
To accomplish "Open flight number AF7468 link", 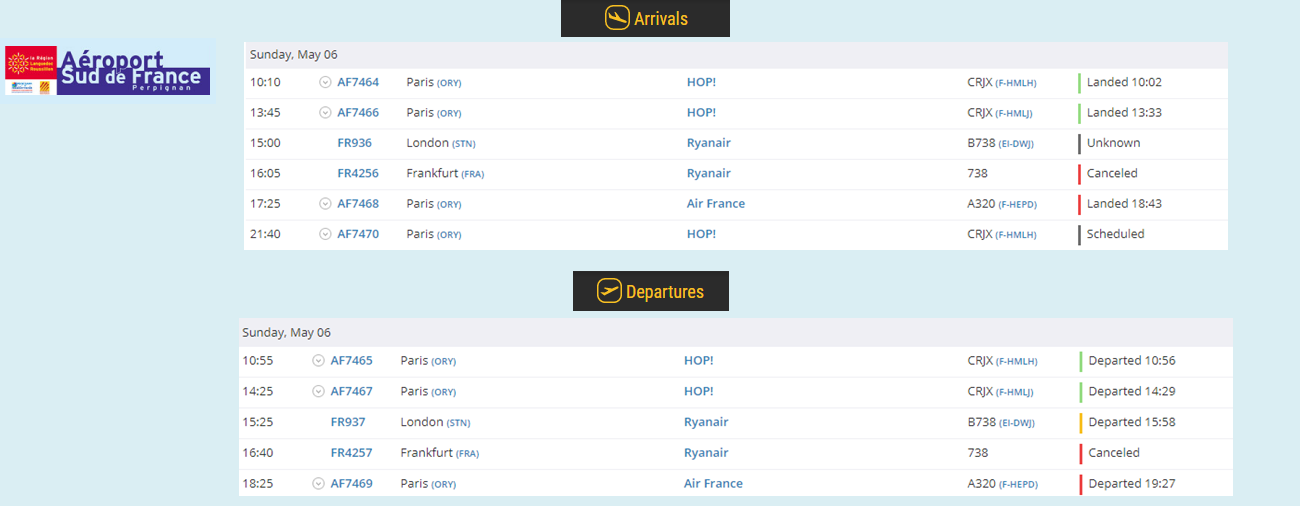I will 358,203.
